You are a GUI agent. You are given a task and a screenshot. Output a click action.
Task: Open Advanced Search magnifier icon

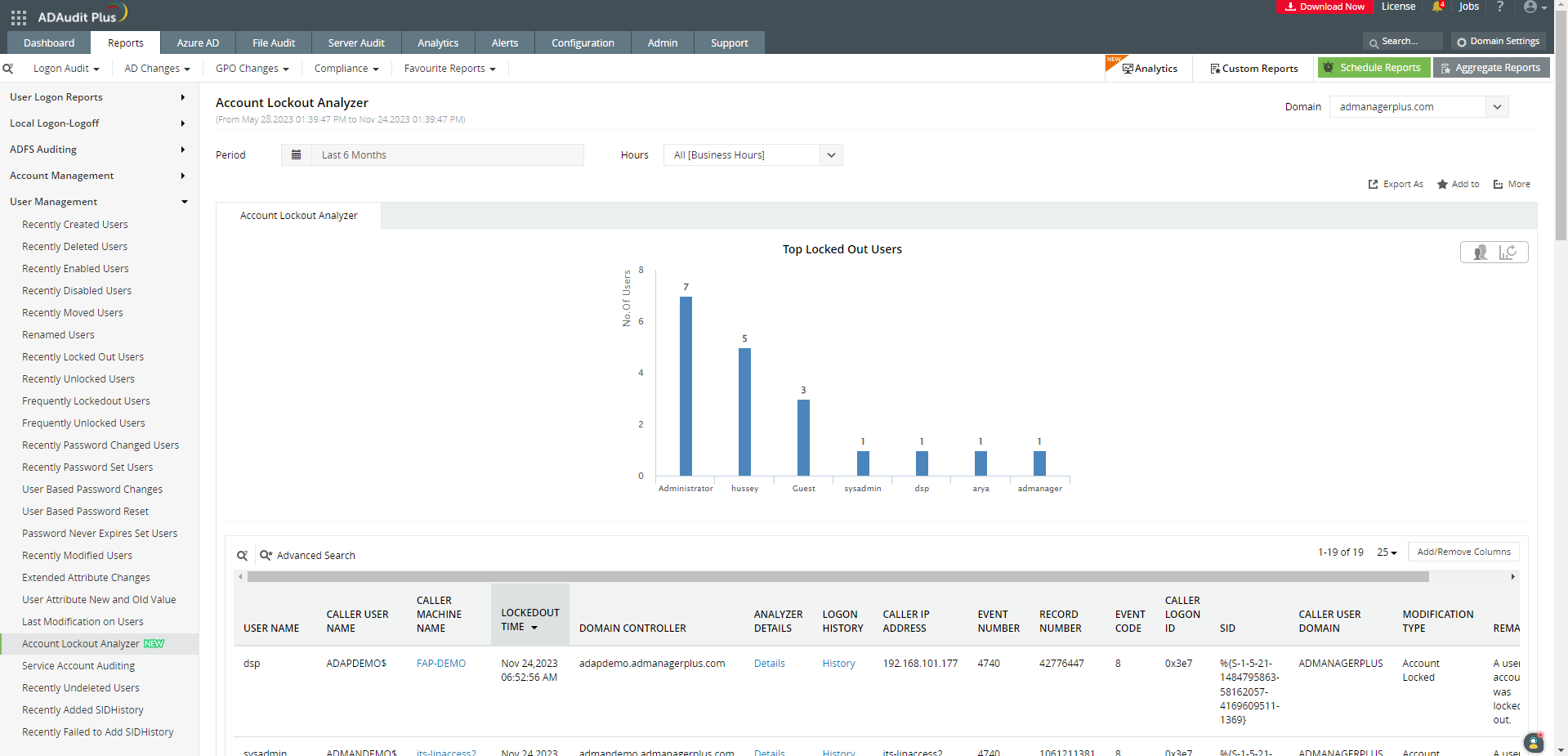[266, 556]
